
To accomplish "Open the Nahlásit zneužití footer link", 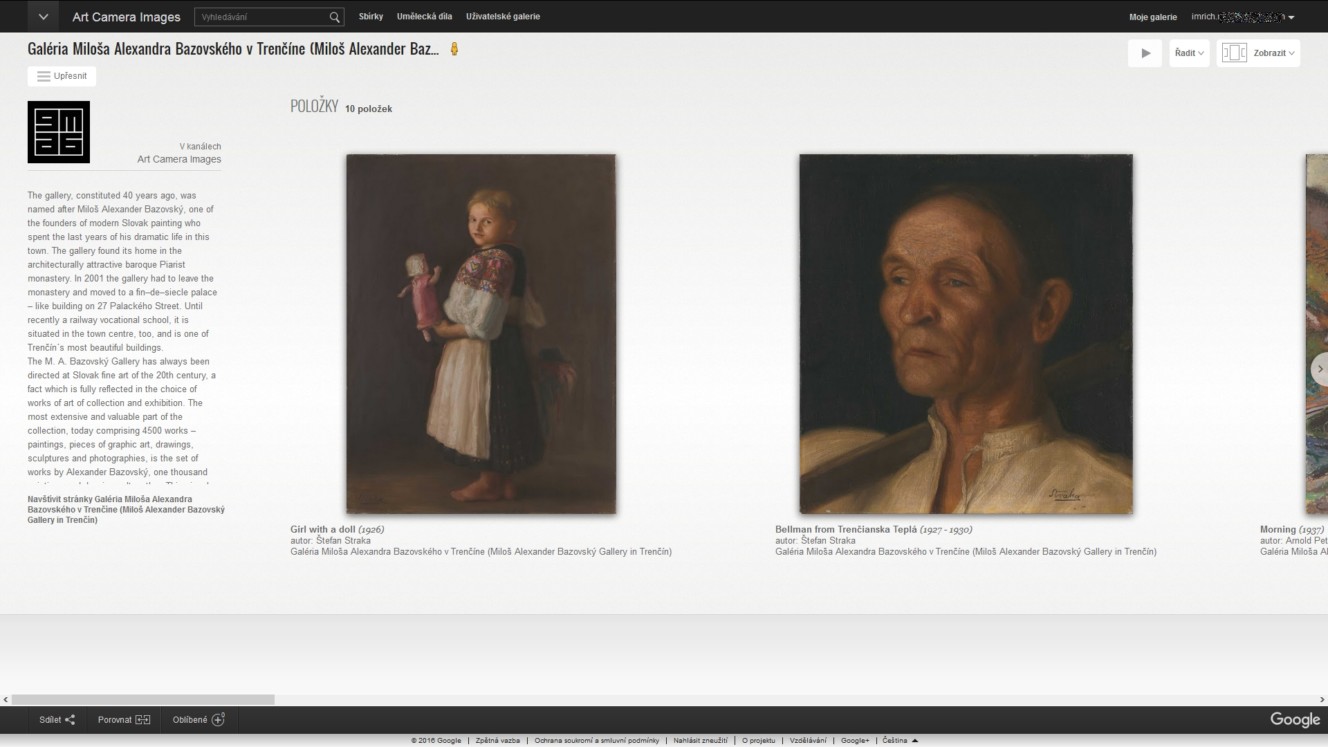I will [700, 741].
